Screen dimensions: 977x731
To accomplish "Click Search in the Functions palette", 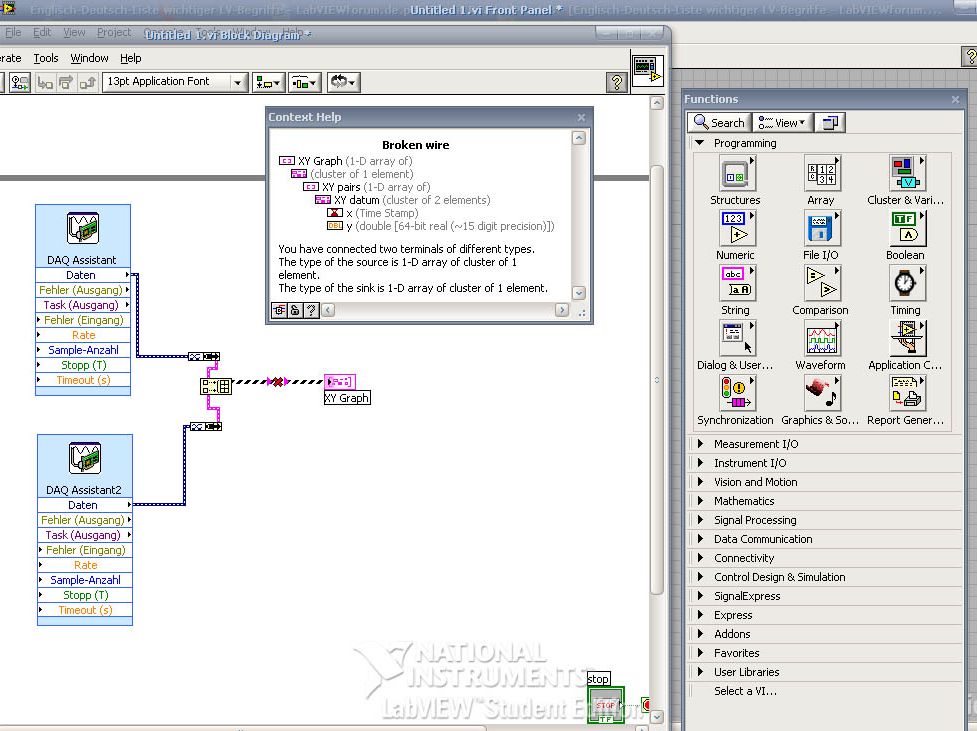I will (720, 123).
